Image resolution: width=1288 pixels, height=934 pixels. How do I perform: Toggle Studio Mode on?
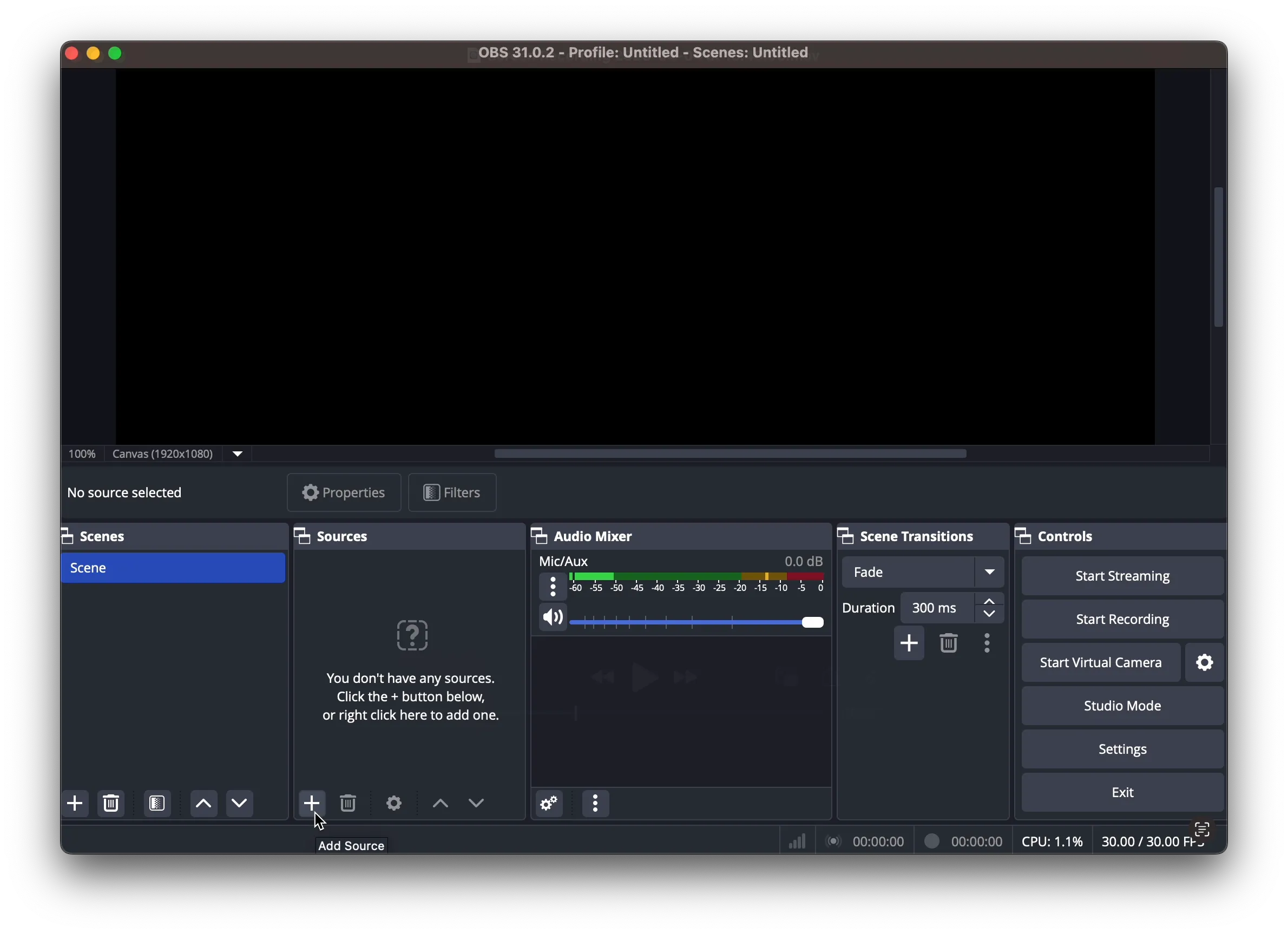click(1122, 705)
